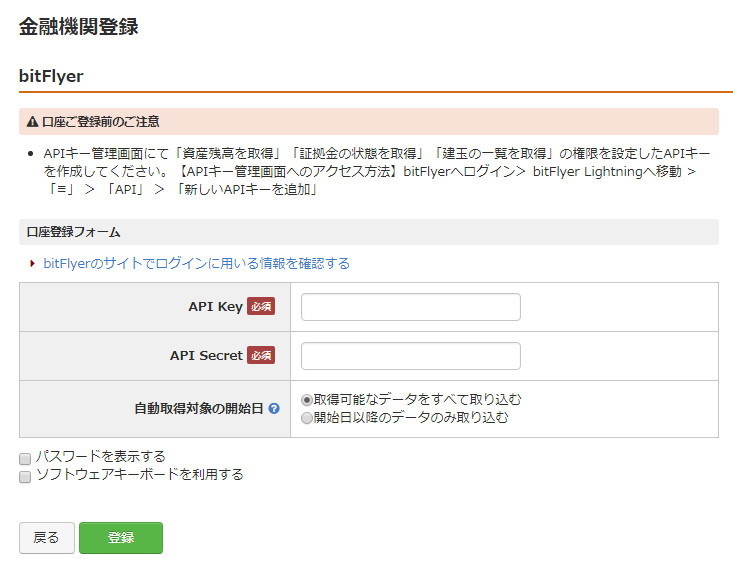733x567 pixels.
Task: Click the warning triangle icon before 口座ご登録前のご注意
Action: point(32,122)
